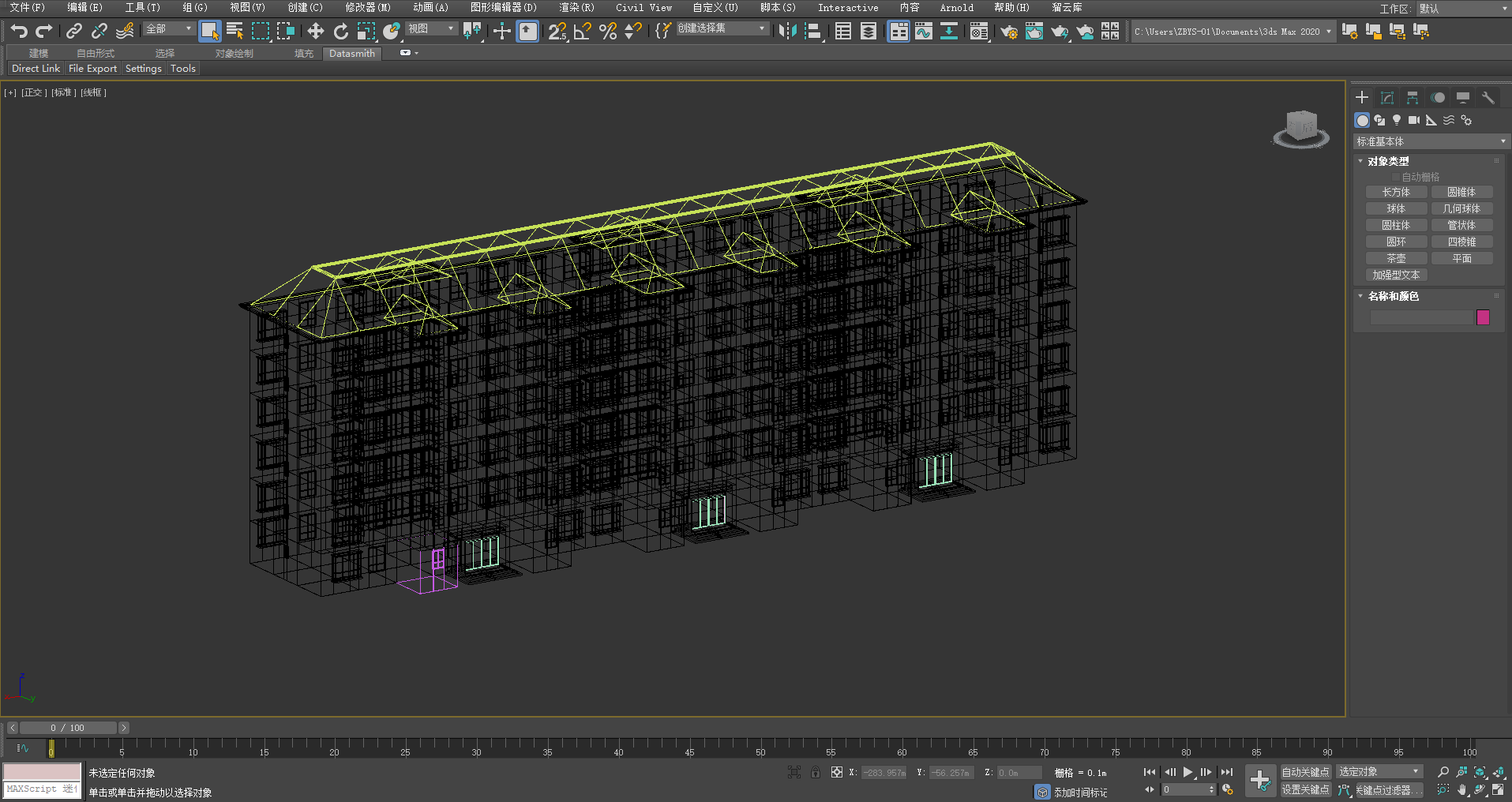Screen dimensions: 1512x802
Task: Click the Play Animation button
Action: point(1187,772)
